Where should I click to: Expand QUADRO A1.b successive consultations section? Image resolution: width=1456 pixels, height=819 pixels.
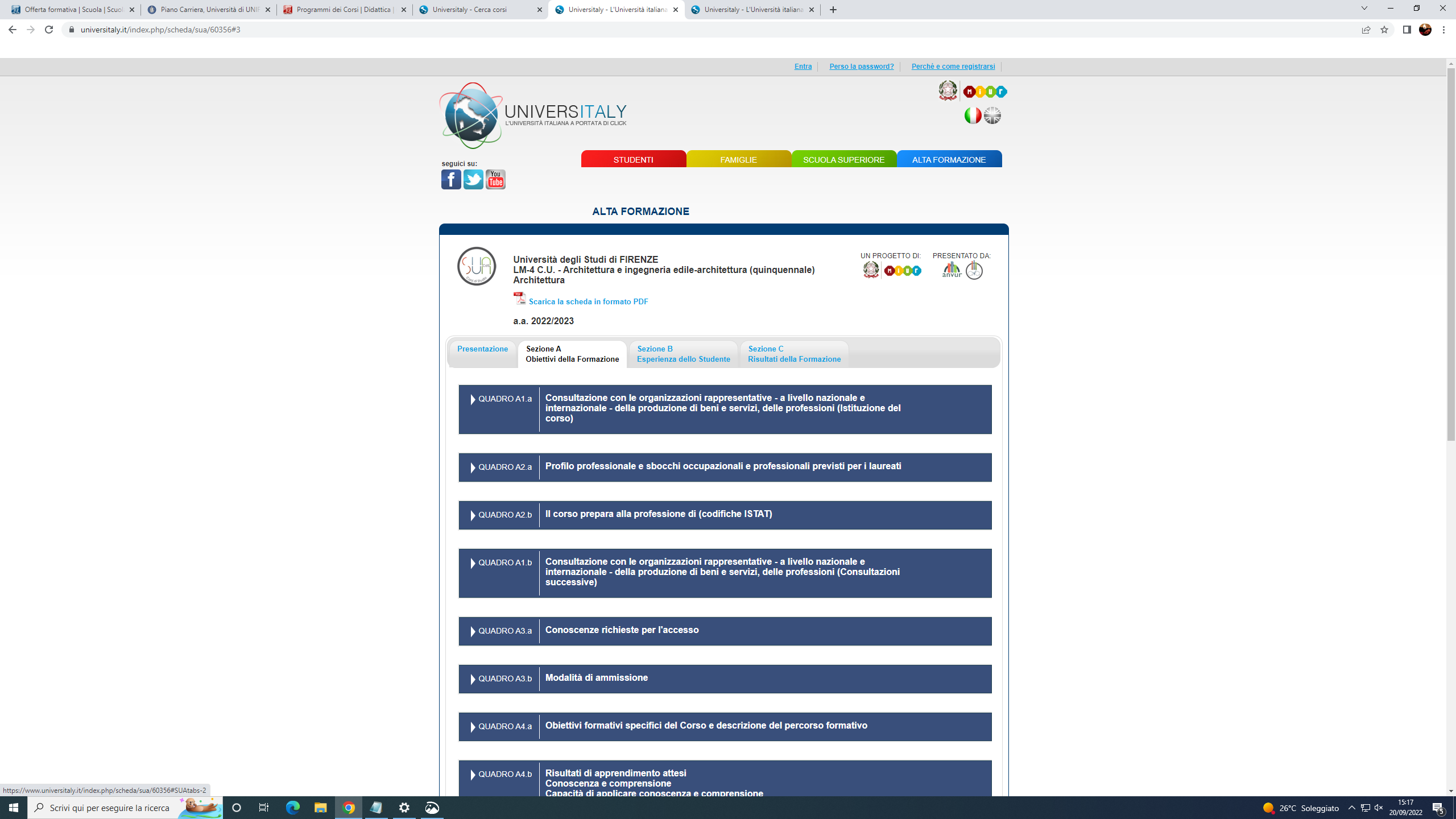point(725,573)
